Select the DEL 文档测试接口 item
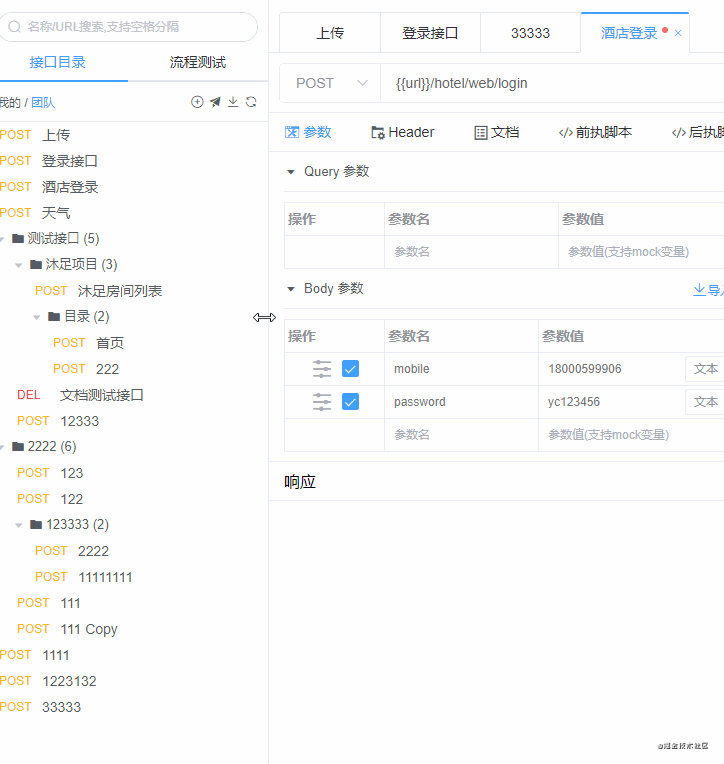Screen dimensions: 724x764 click(x=80, y=395)
